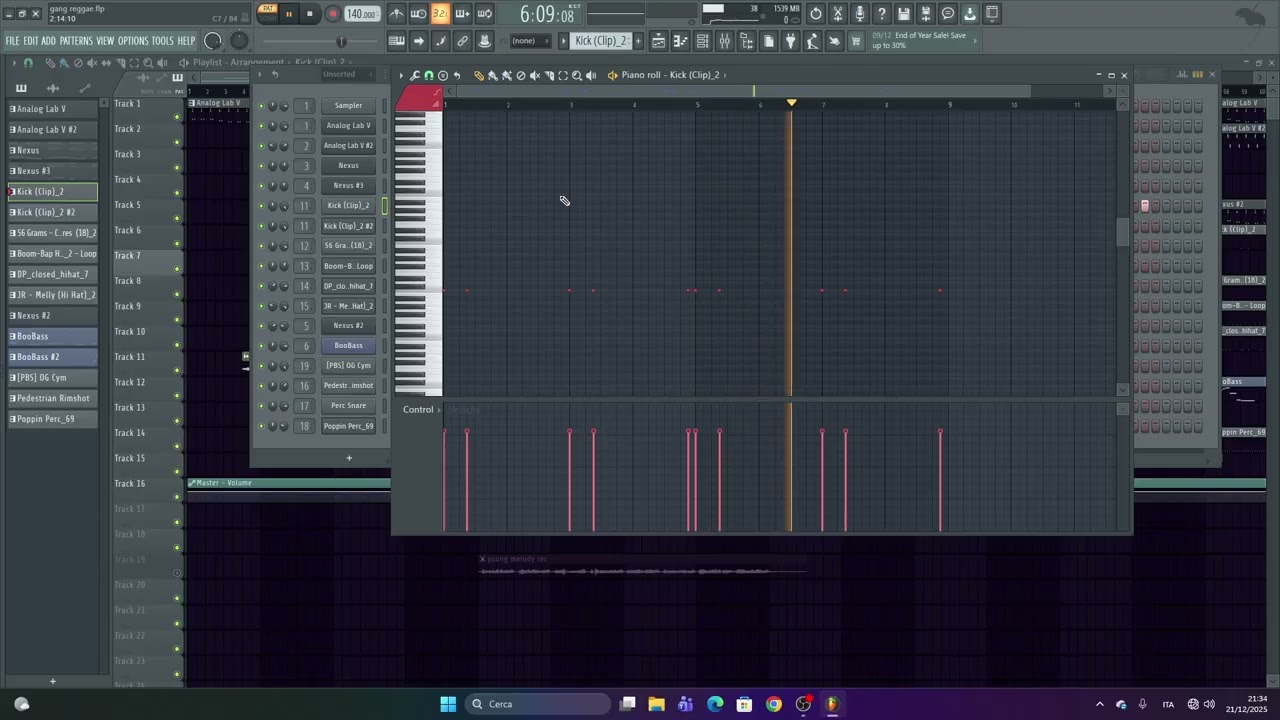Open the piano roll wrench tools menu
This screenshot has width=1280, height=720.
point(415,75)
